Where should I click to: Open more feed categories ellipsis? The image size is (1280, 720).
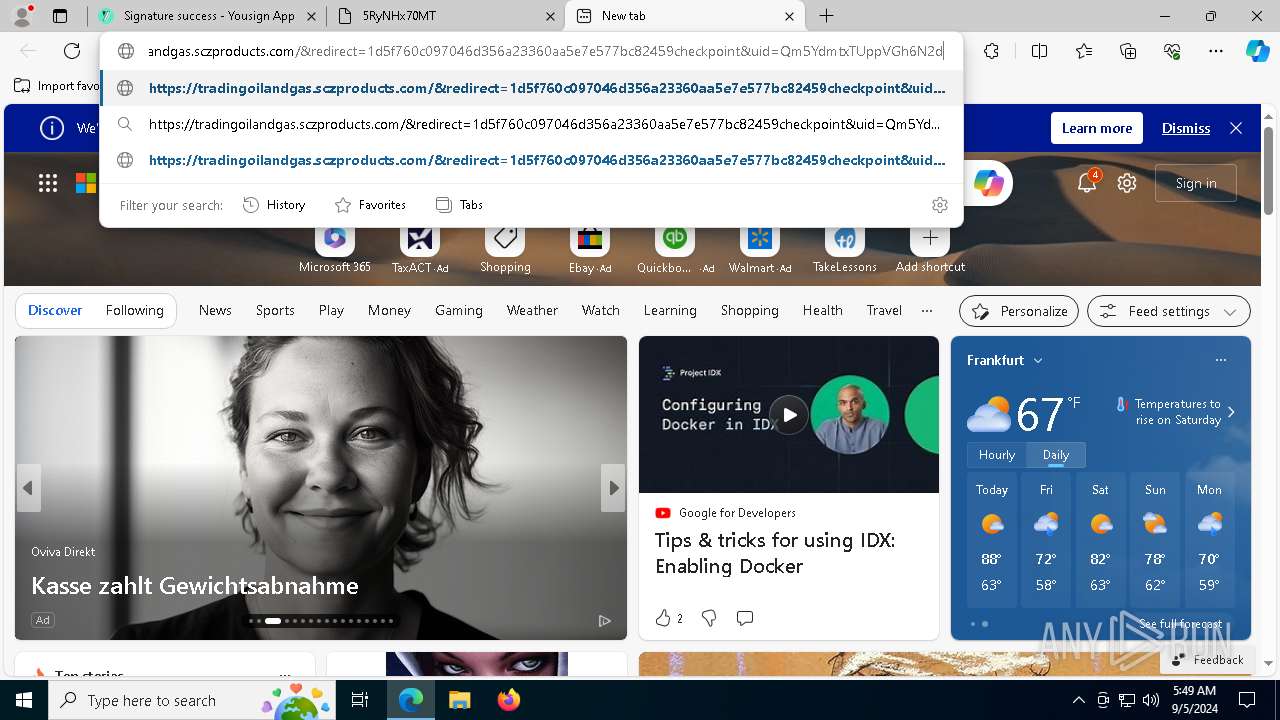(927, 311)
